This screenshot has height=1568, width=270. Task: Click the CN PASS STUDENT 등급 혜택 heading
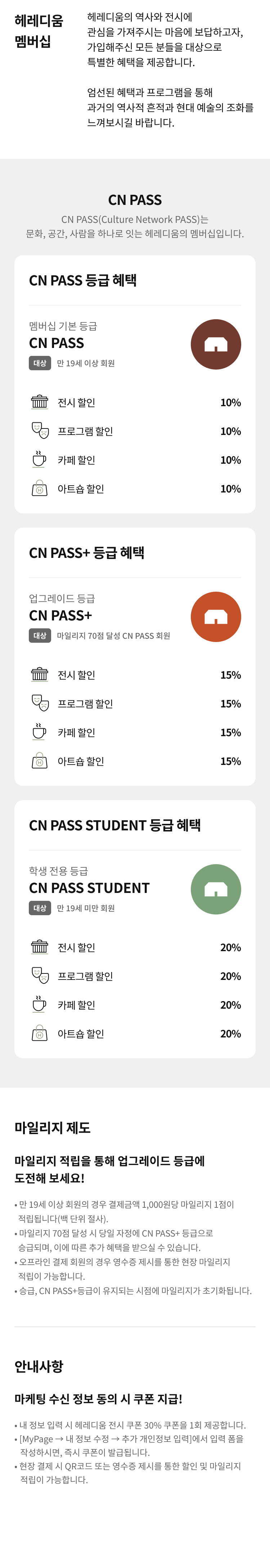[x=114, y=825]
